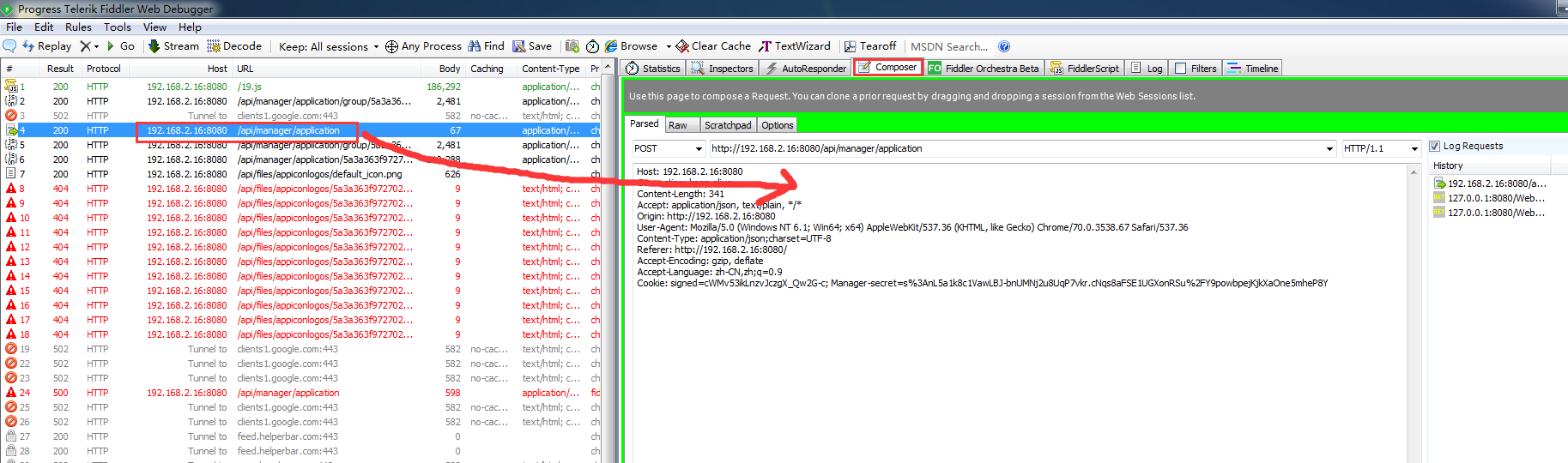The image size is (1568, 463).
Task: Click the warning icon of session 8
Action: click(x=11, y=189)
